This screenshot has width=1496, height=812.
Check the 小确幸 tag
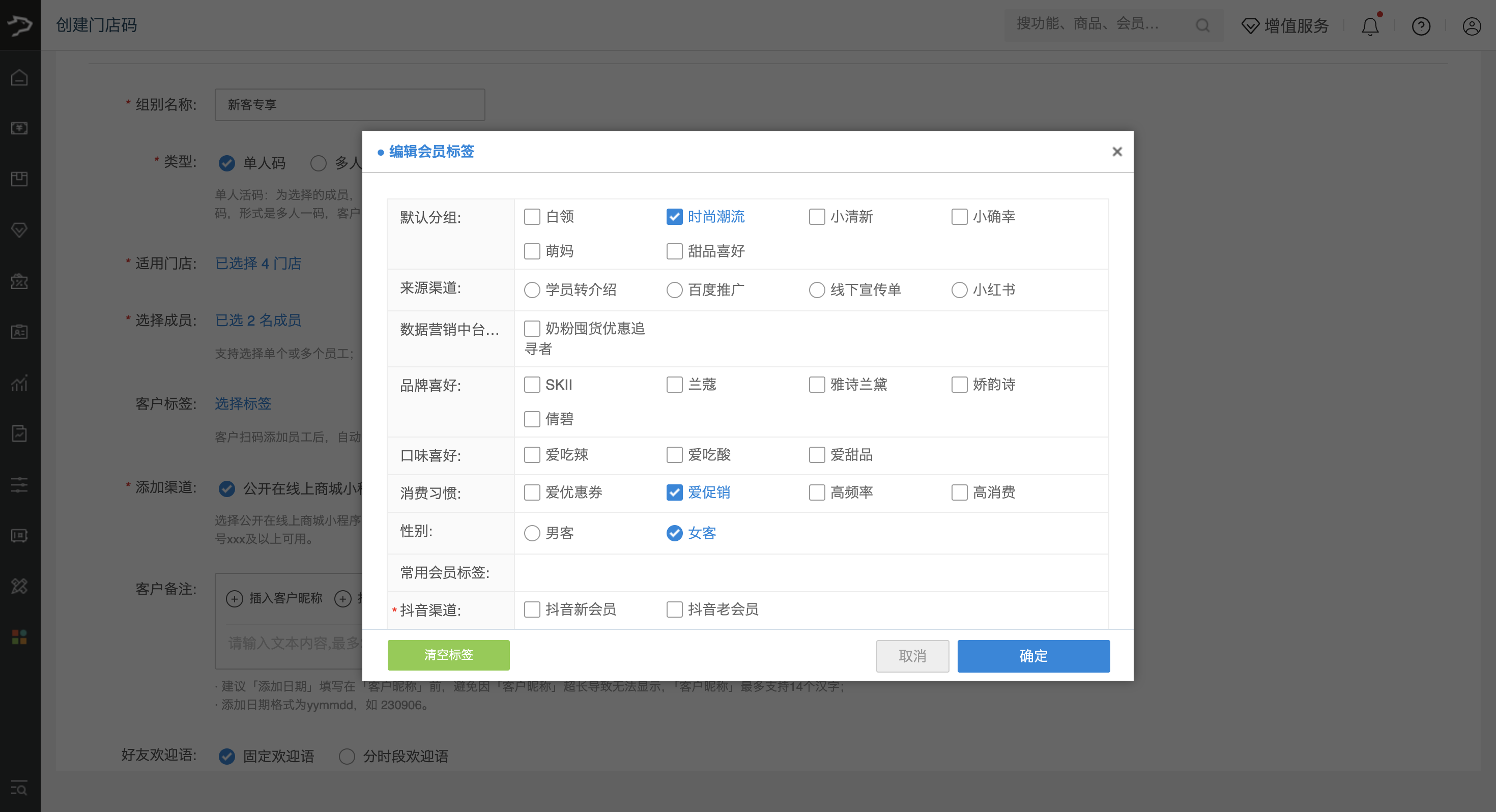pyautogui.click(x=959, y=217)
